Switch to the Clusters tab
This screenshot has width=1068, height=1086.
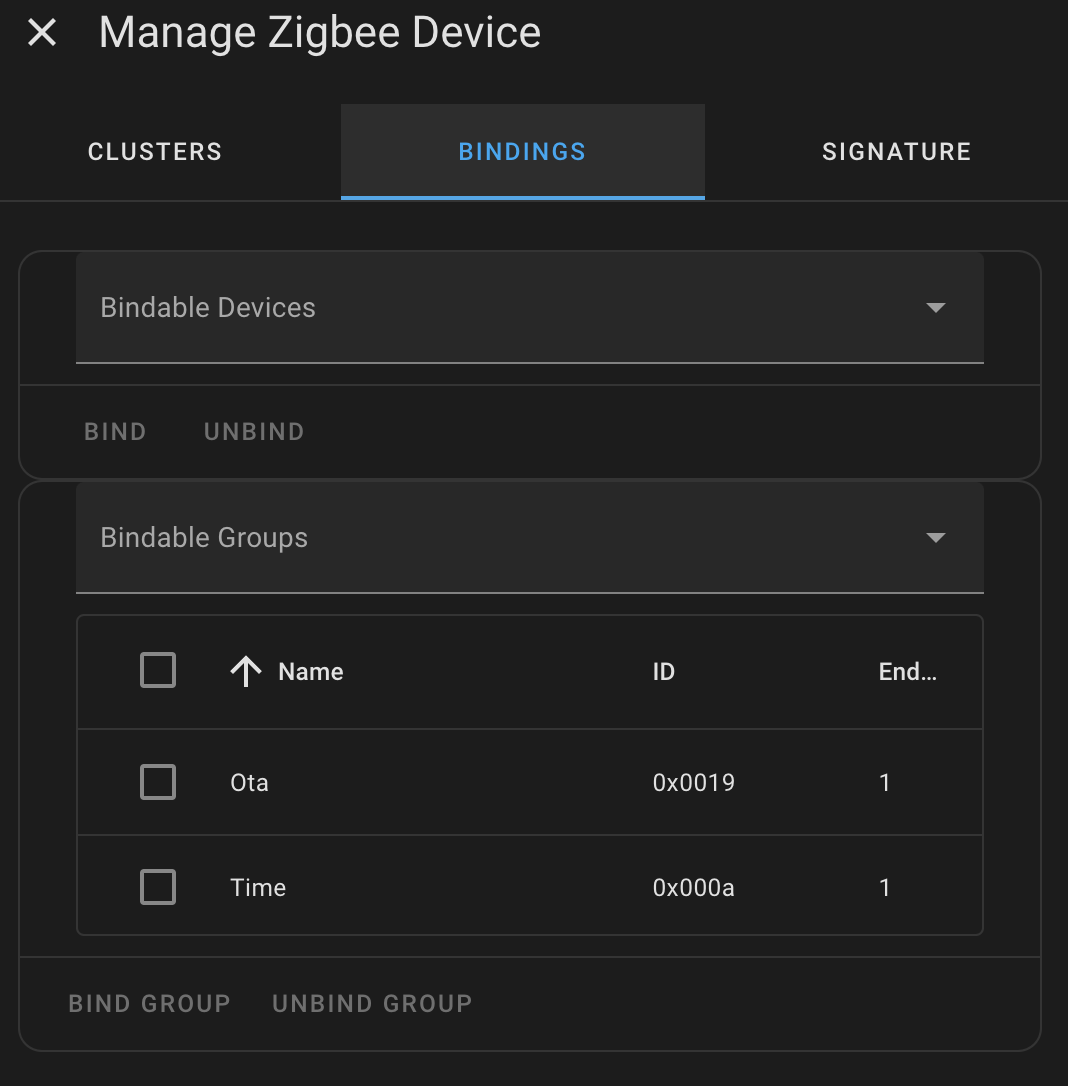click(x=155, y=152)
